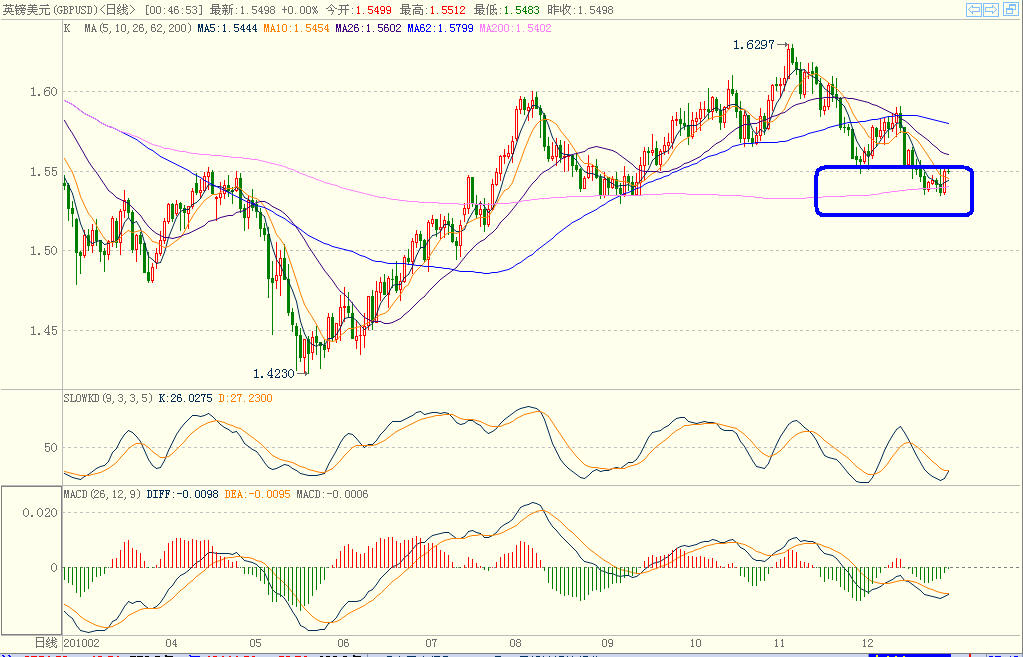The width and height of the screenshot is (1023, 657).
Task: Click the restore window icon beside the arrows
Action: tap(1009, 10)
